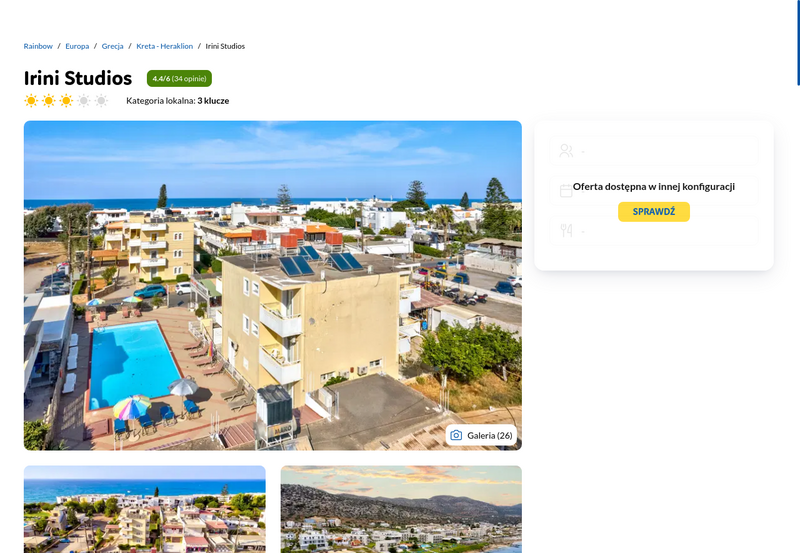Open the main hotel pool photo

coord(272,285)
